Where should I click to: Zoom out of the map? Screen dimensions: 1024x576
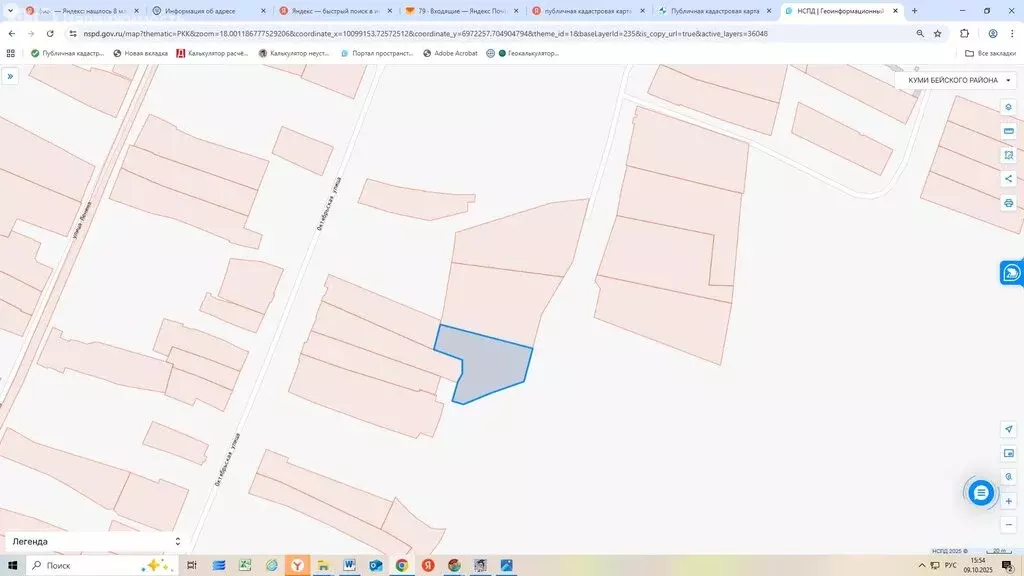click(x=1008, y=524)
